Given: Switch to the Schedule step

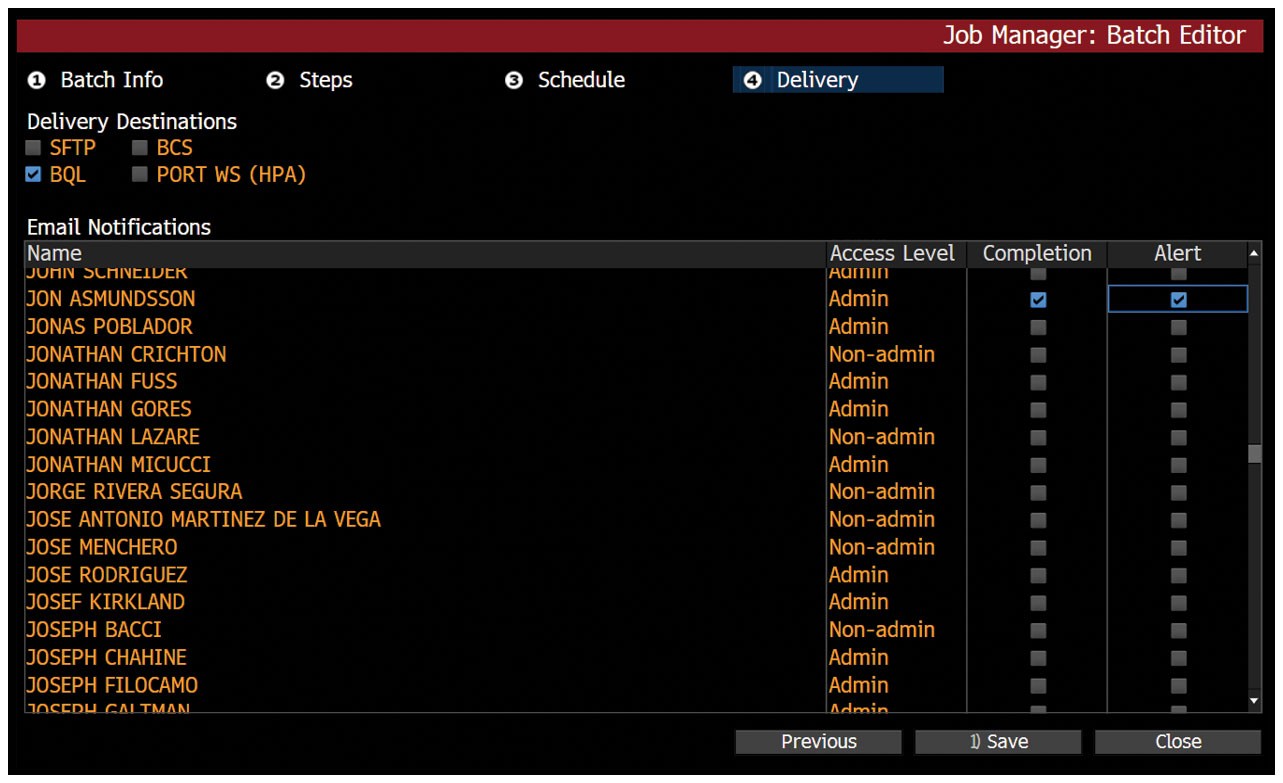Looking at the screenshot, I should pyautogui.click(x=565, y=80).
